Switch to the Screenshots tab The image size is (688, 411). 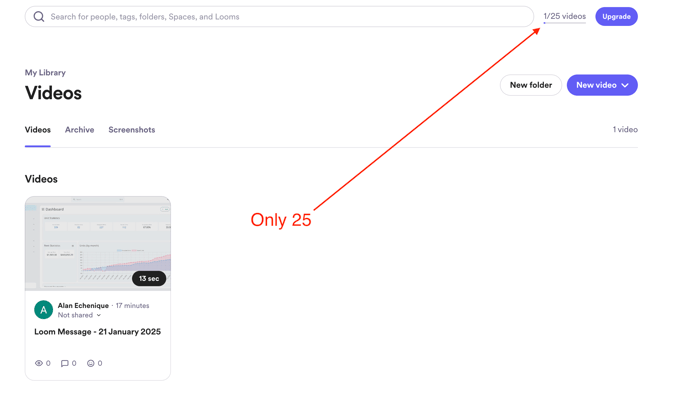click(132, 130)
